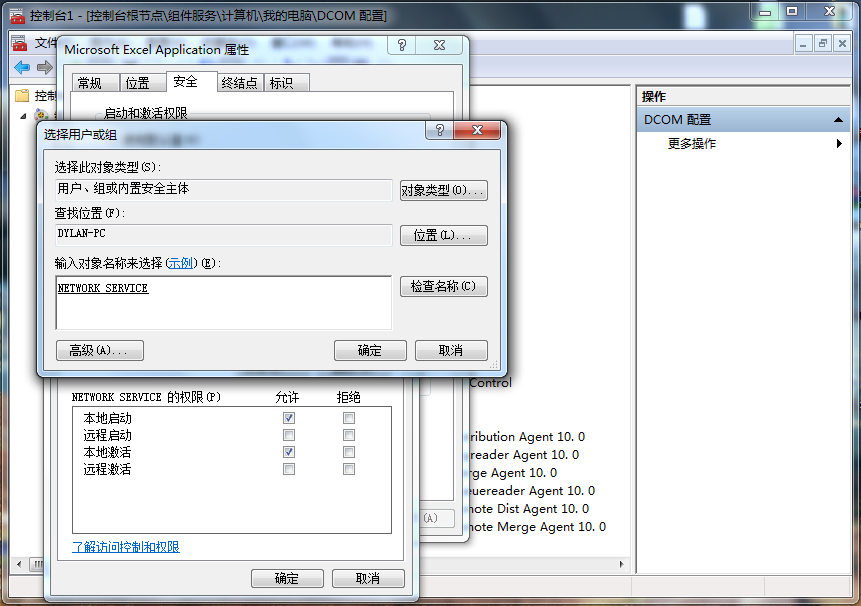The image size is (861, 606).
Task: Click horizontal scrollbar right arrow
Action: [x=622, y=564]
